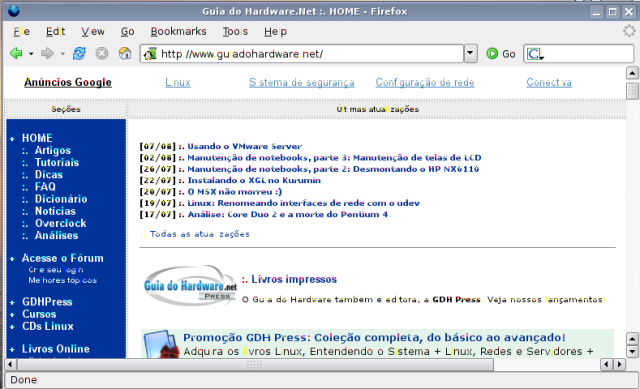Screen dimensions: 640x389
Task: Open Dicionário section in sidebar
Action: (61, 199)
